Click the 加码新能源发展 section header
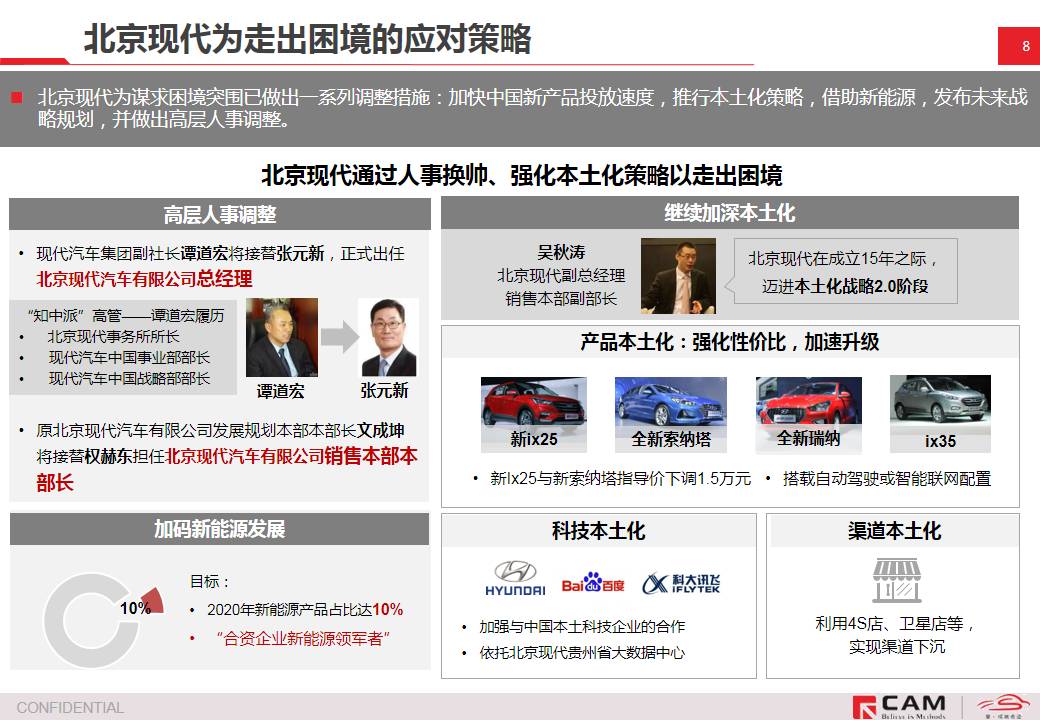Image resolution: width=1040 pixels, height=720 pixels. click(220, 529)
